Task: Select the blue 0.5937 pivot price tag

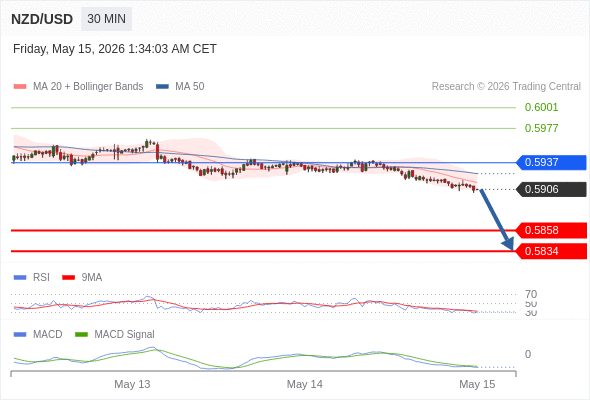Action: 551,163
